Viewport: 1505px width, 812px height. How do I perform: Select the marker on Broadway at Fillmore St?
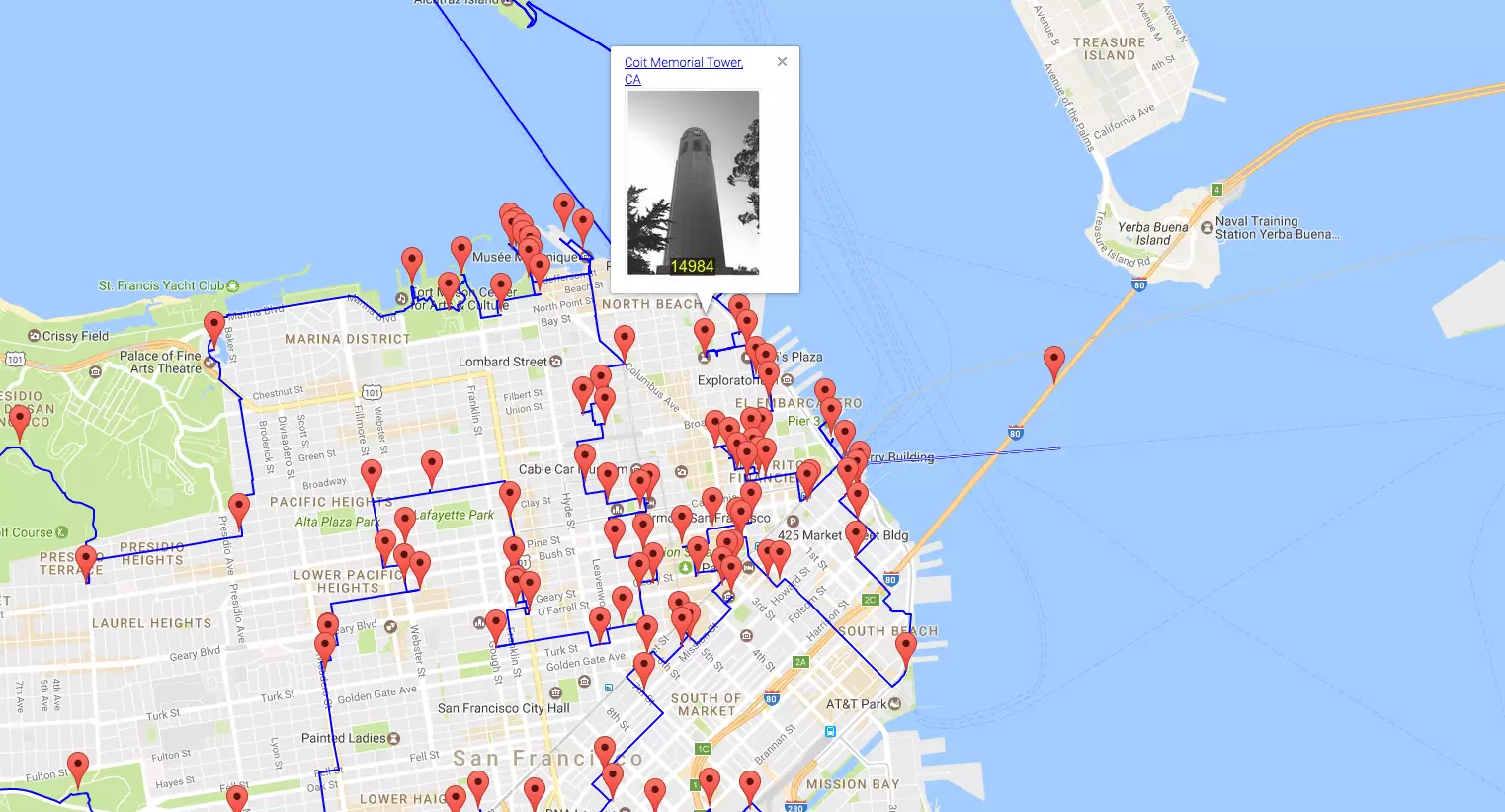pyautogui.click(x=372, y=477)
